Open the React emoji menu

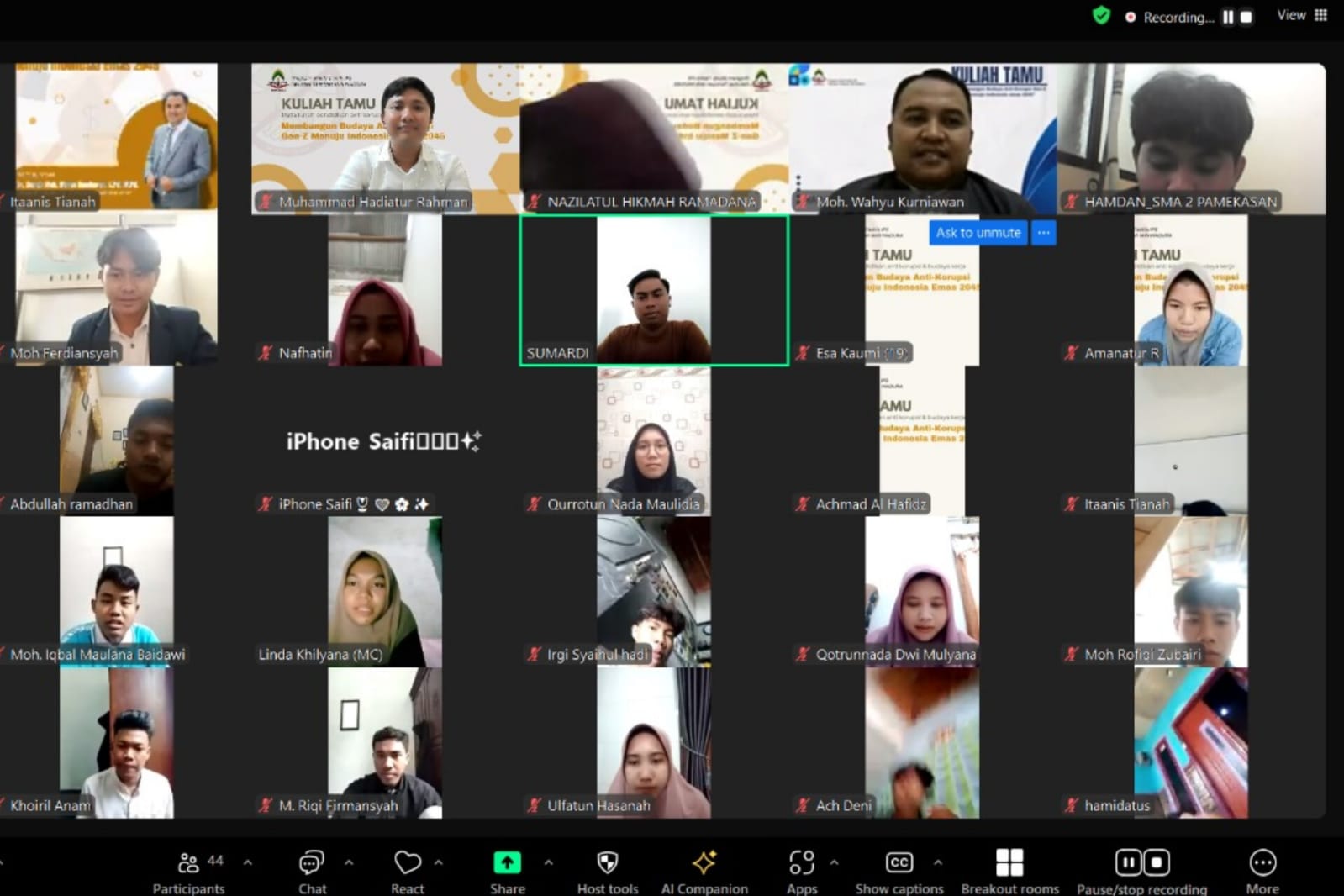(408, 871)
